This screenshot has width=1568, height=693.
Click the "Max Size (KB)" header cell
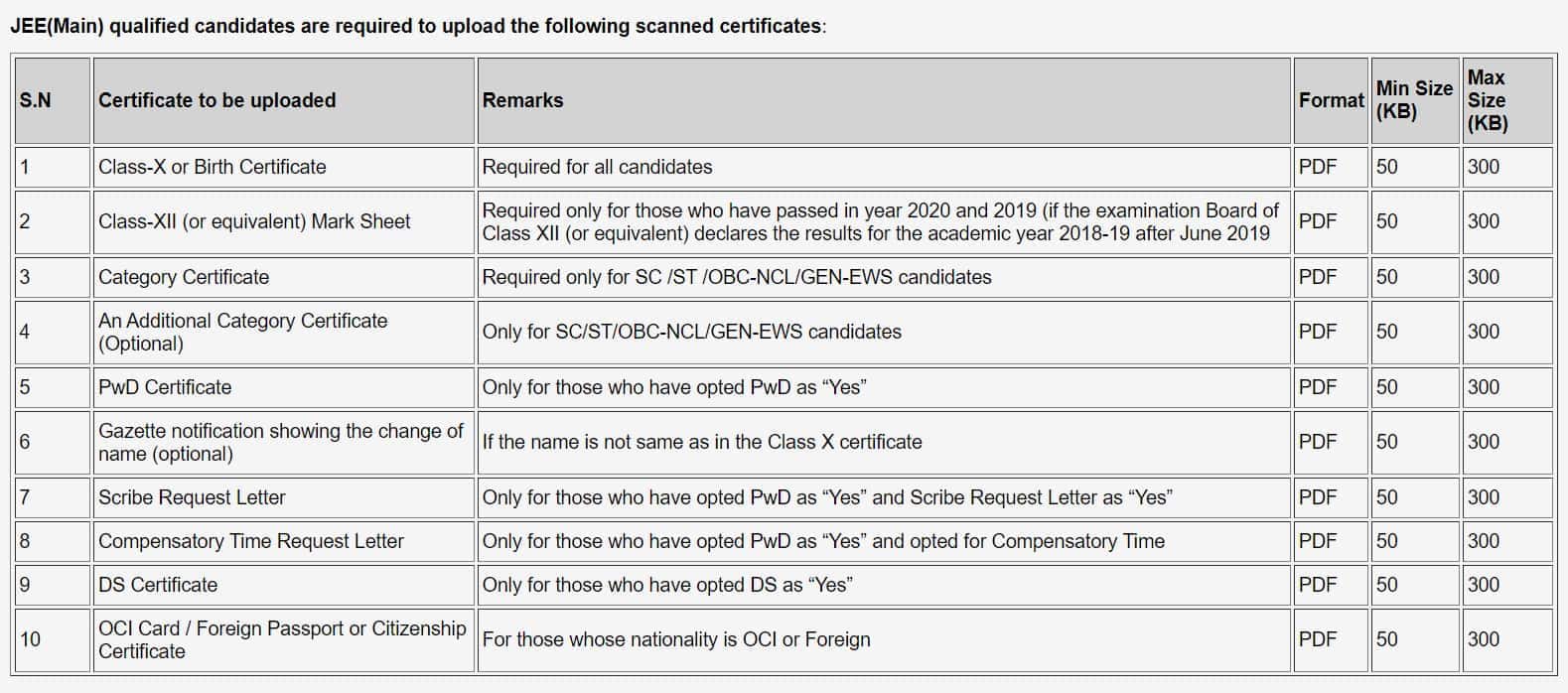1487,100
